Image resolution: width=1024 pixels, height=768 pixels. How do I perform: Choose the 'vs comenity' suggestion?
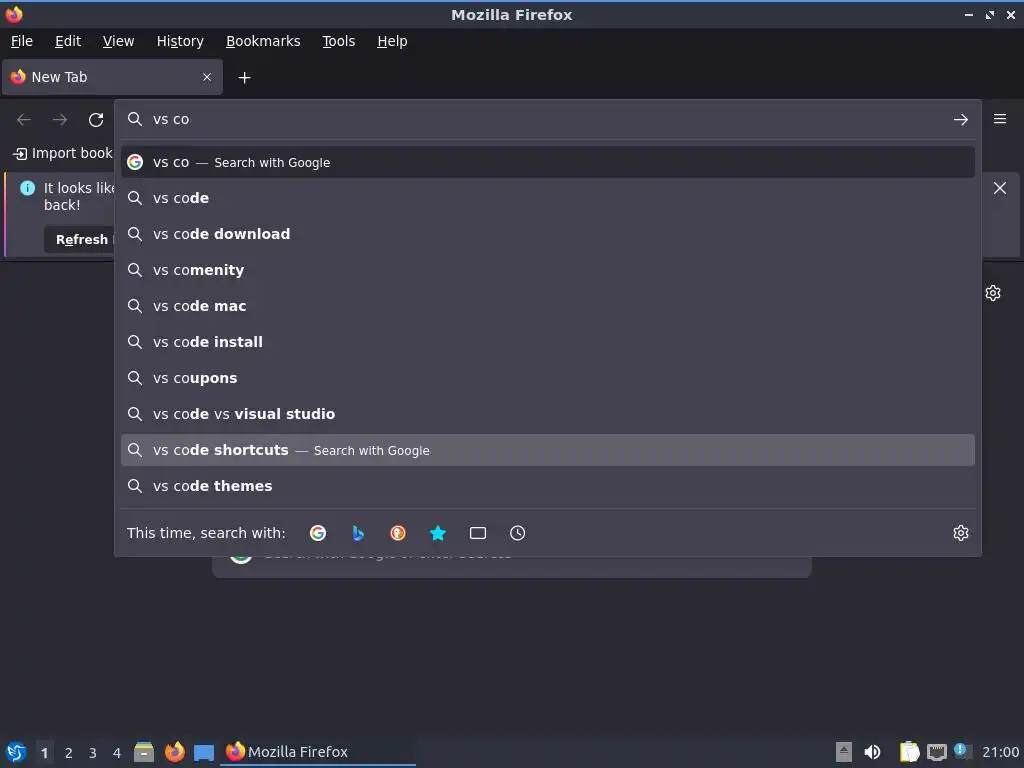[547, 270]
